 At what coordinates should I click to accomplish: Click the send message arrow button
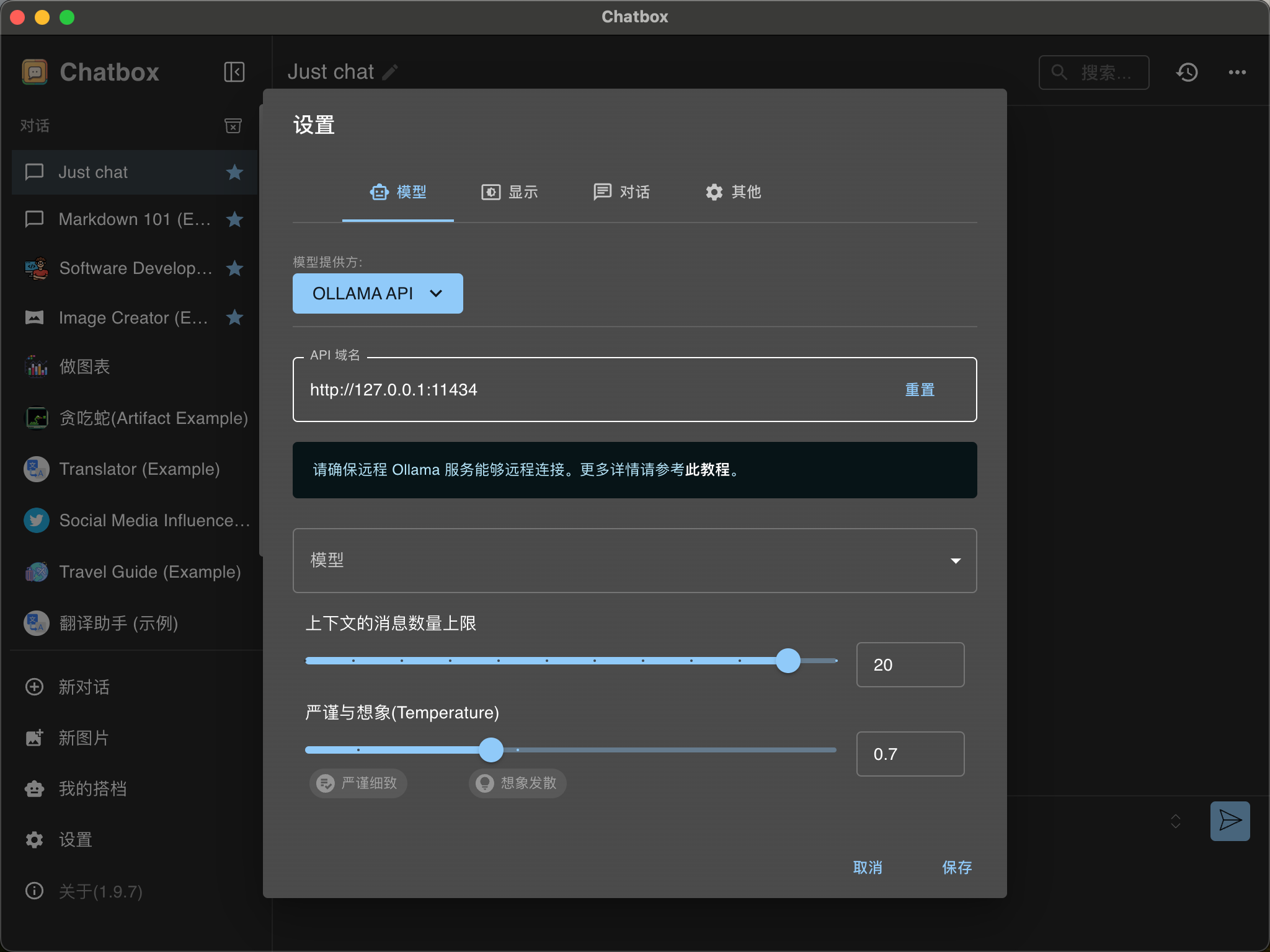[1230, 821]
